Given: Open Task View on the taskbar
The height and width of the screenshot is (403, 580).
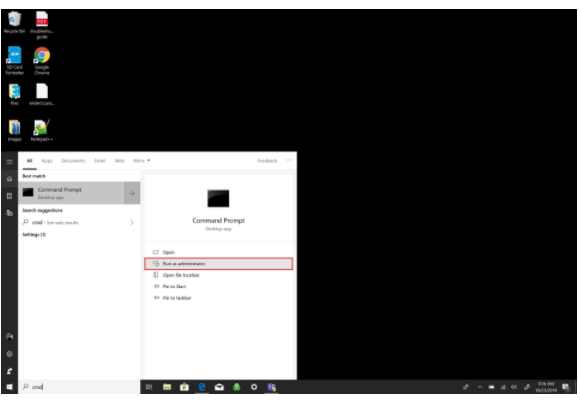Looking at the screenshot, I should (x=149, y=387).
